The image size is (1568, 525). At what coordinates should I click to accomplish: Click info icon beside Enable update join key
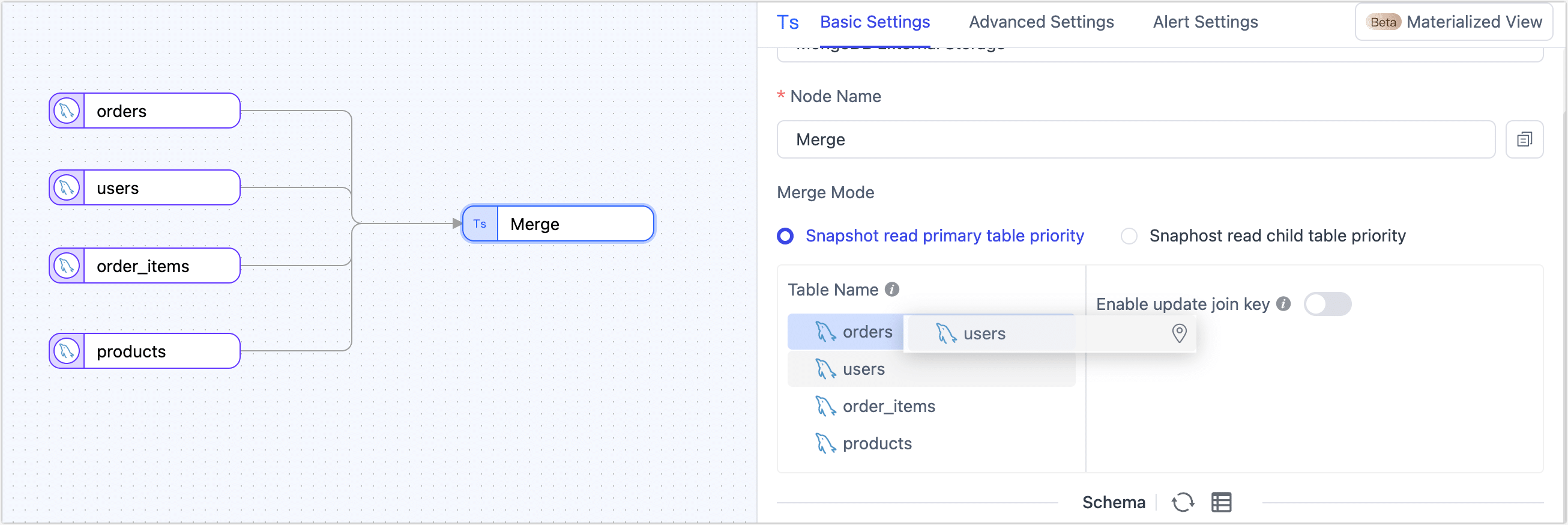coord(1283,304)
